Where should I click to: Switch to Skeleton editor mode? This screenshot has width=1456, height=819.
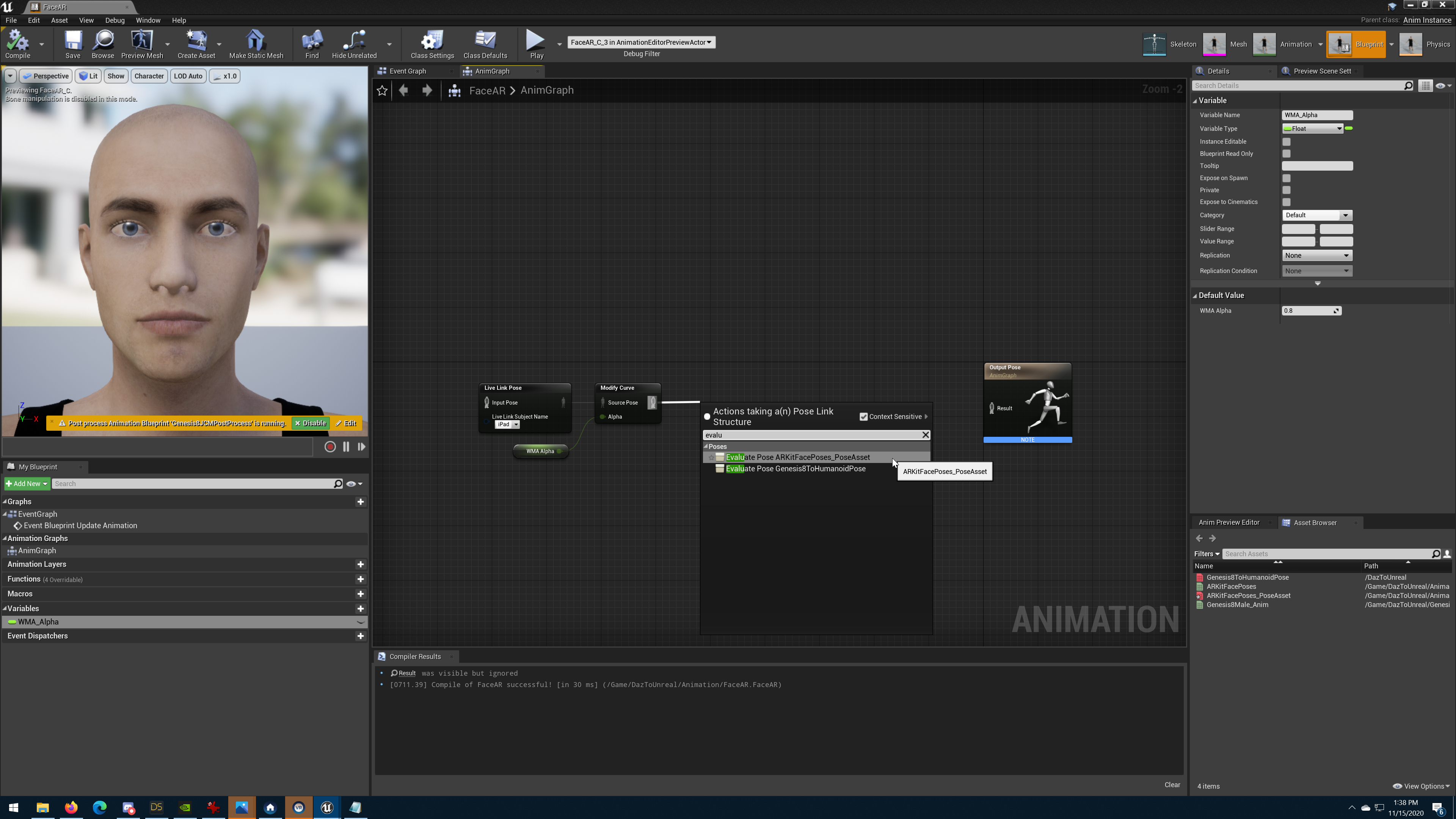pyautogui.click(x=1169, y=44)
